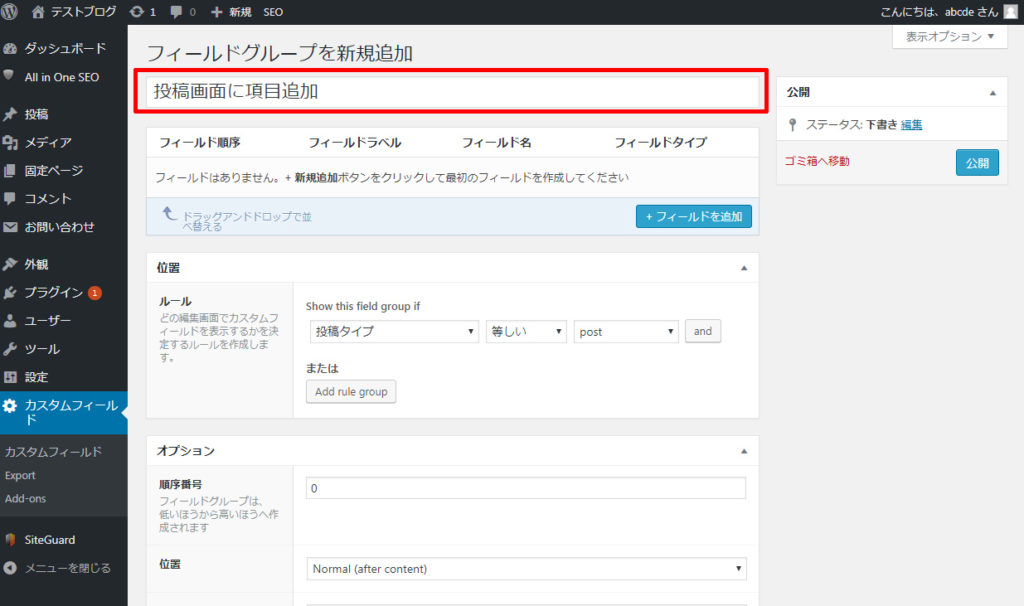This screenshot has width=1024, height=606.
Task: Open the 表示オプション screen options tab
Action: (949, 37)
